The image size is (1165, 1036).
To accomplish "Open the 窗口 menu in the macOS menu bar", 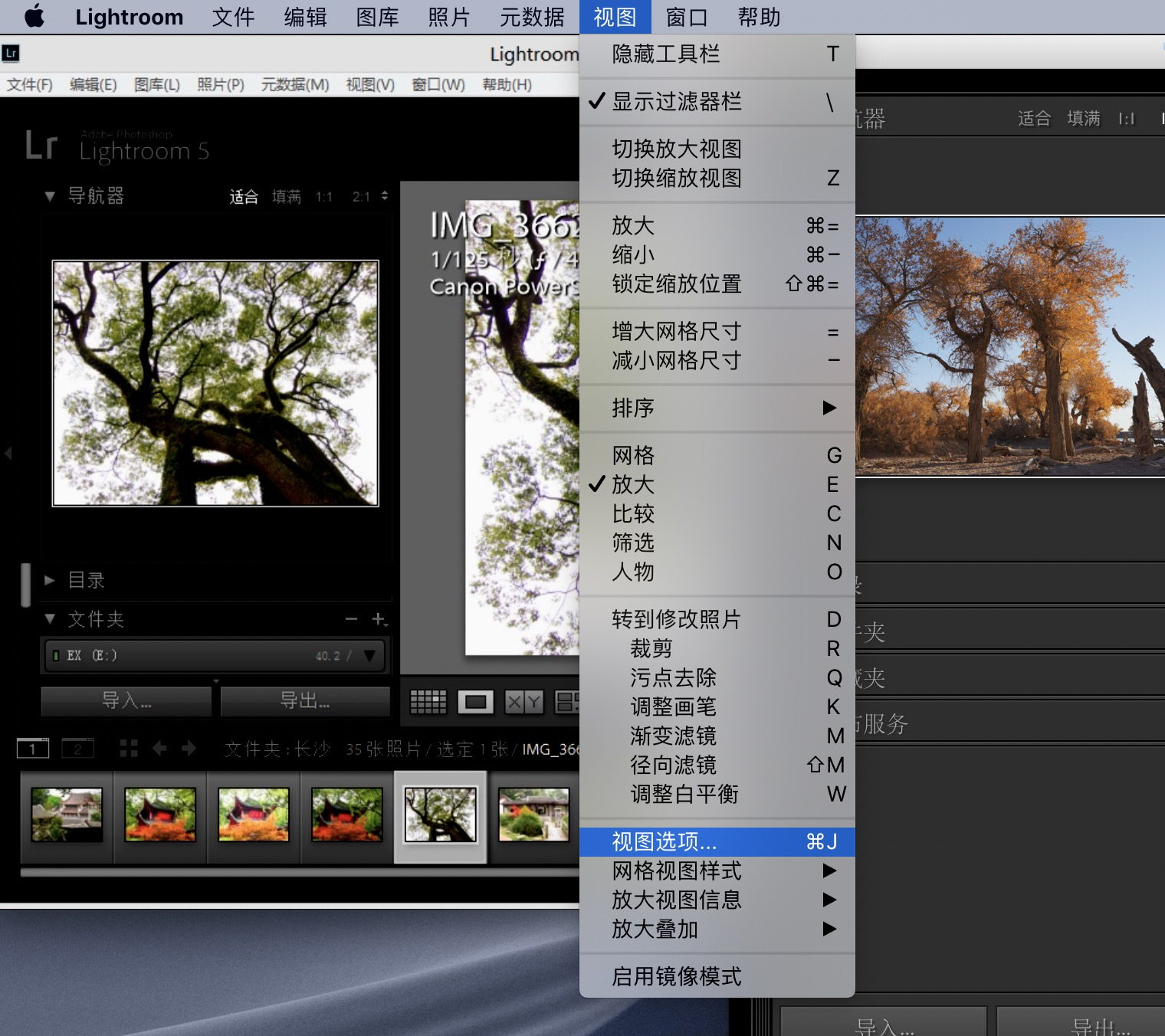I will point(687,17).
